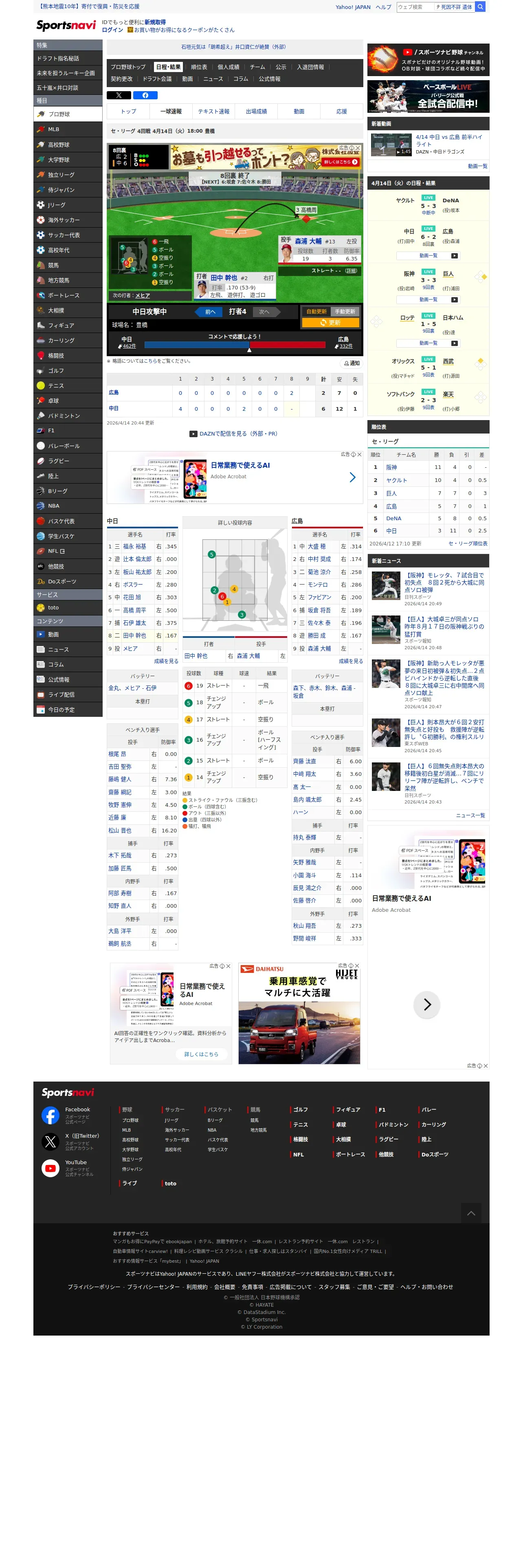Click the magnifier search button in the header
The width and height of the screenshot is (523, 1568).
click(x=480, y=7)
